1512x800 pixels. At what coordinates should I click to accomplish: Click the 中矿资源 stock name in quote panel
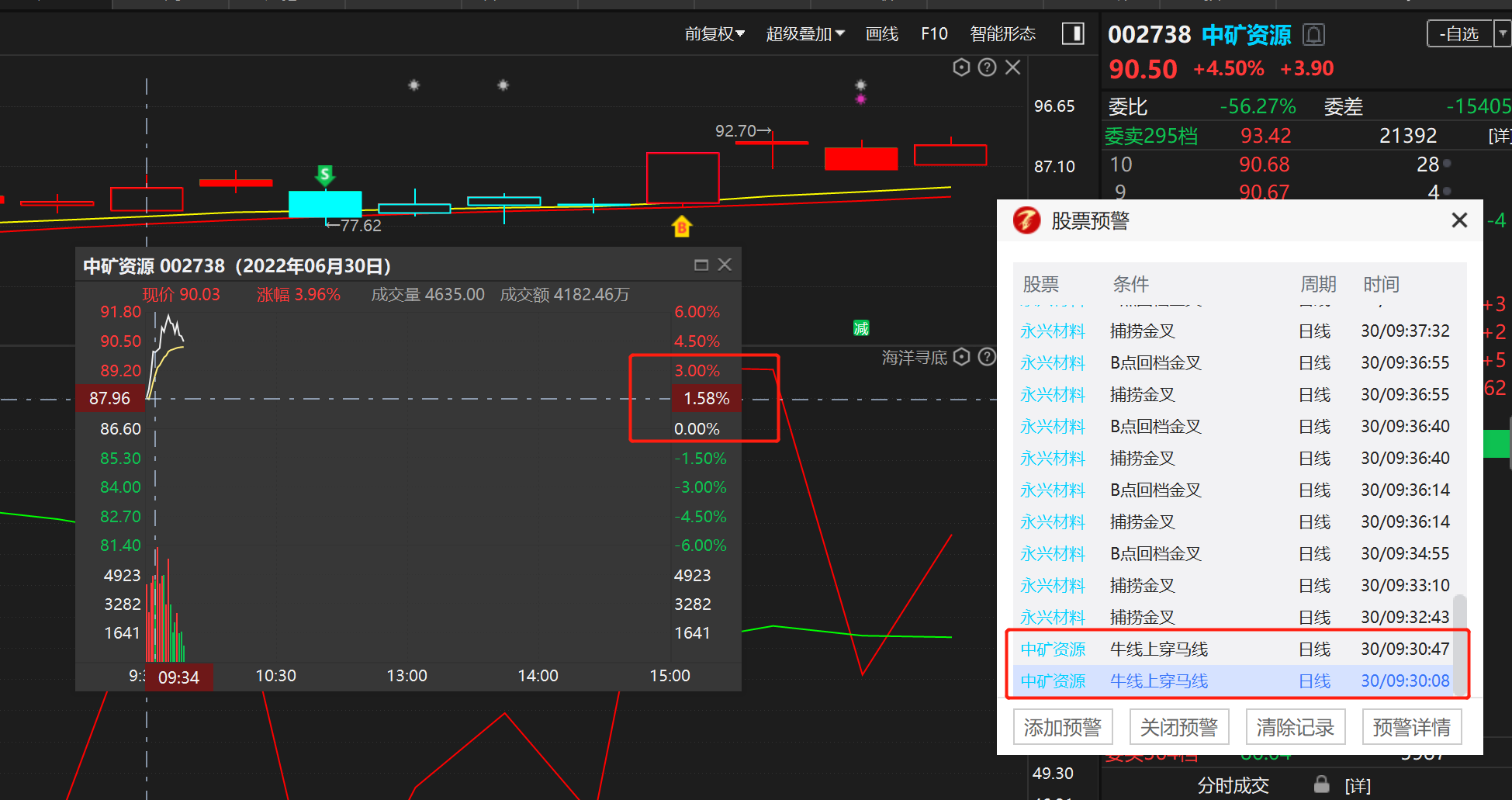click(1246, 35)
